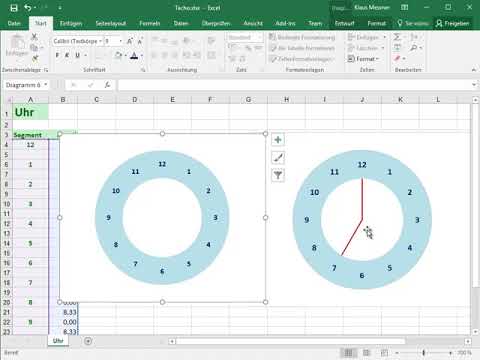Screen dimensions: 480x360
Task: Click the AutoSum sigma icon
Action: (397, 37)
